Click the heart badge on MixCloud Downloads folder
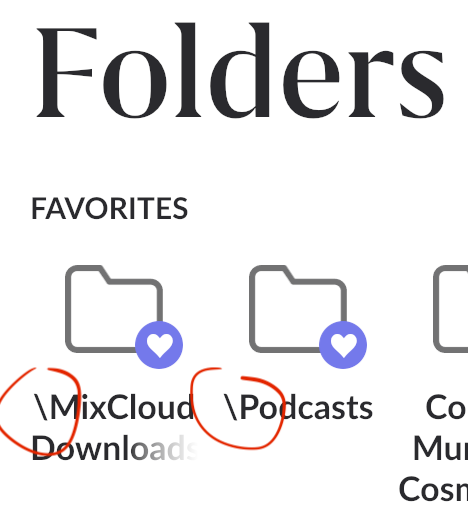Image resolution: width=468 pixels, height=520 pixels. coord(159,345)
